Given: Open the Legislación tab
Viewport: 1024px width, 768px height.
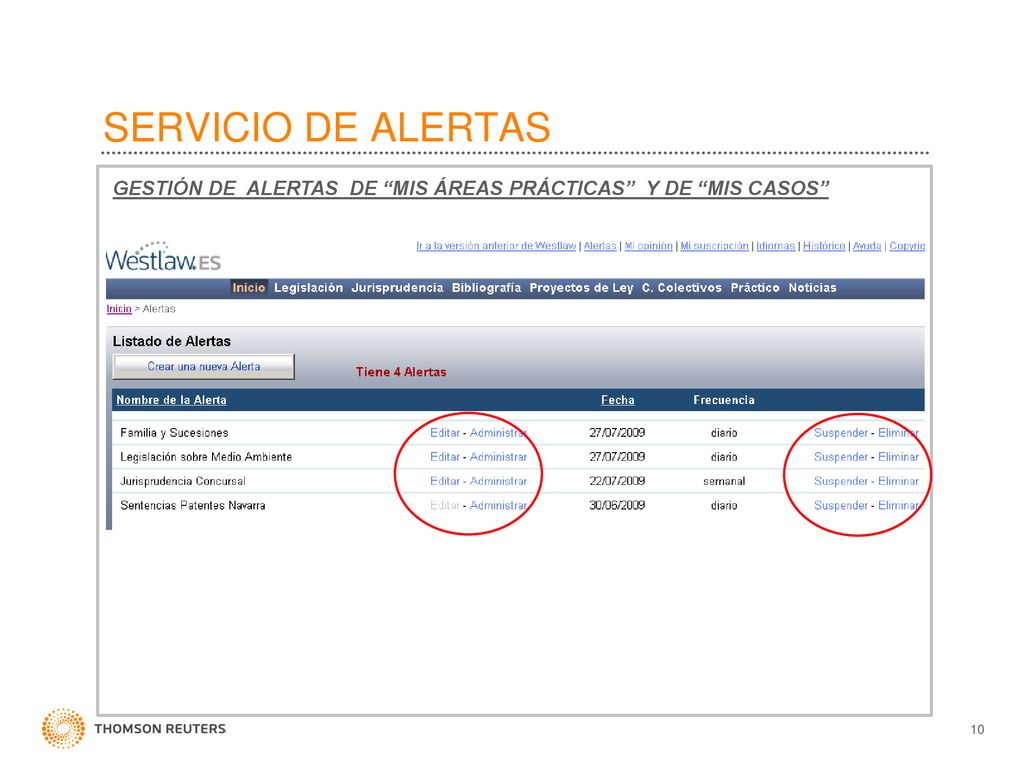Looking at the screenshot, I should tap(308, 288).
